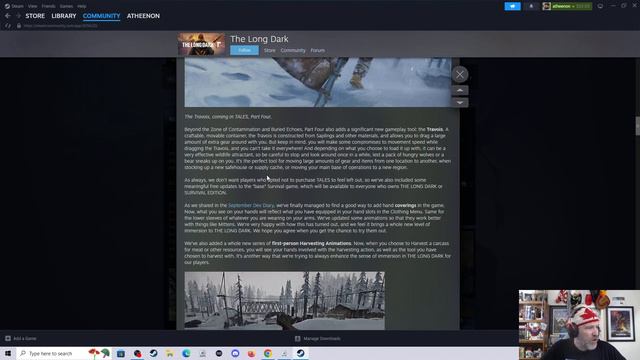Open the Windows Start menu

[8, 353]
